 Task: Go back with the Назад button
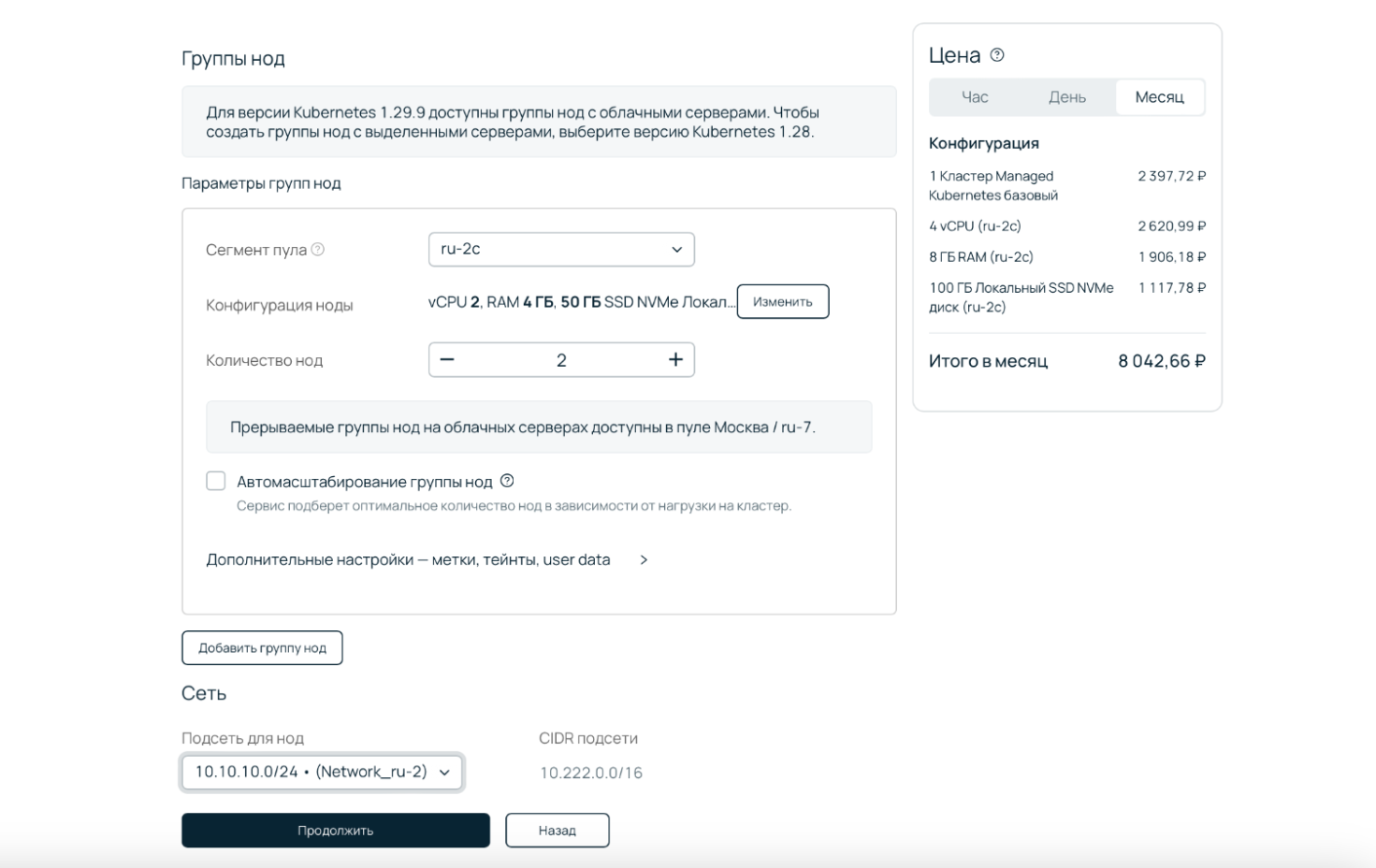click(557, 831)
